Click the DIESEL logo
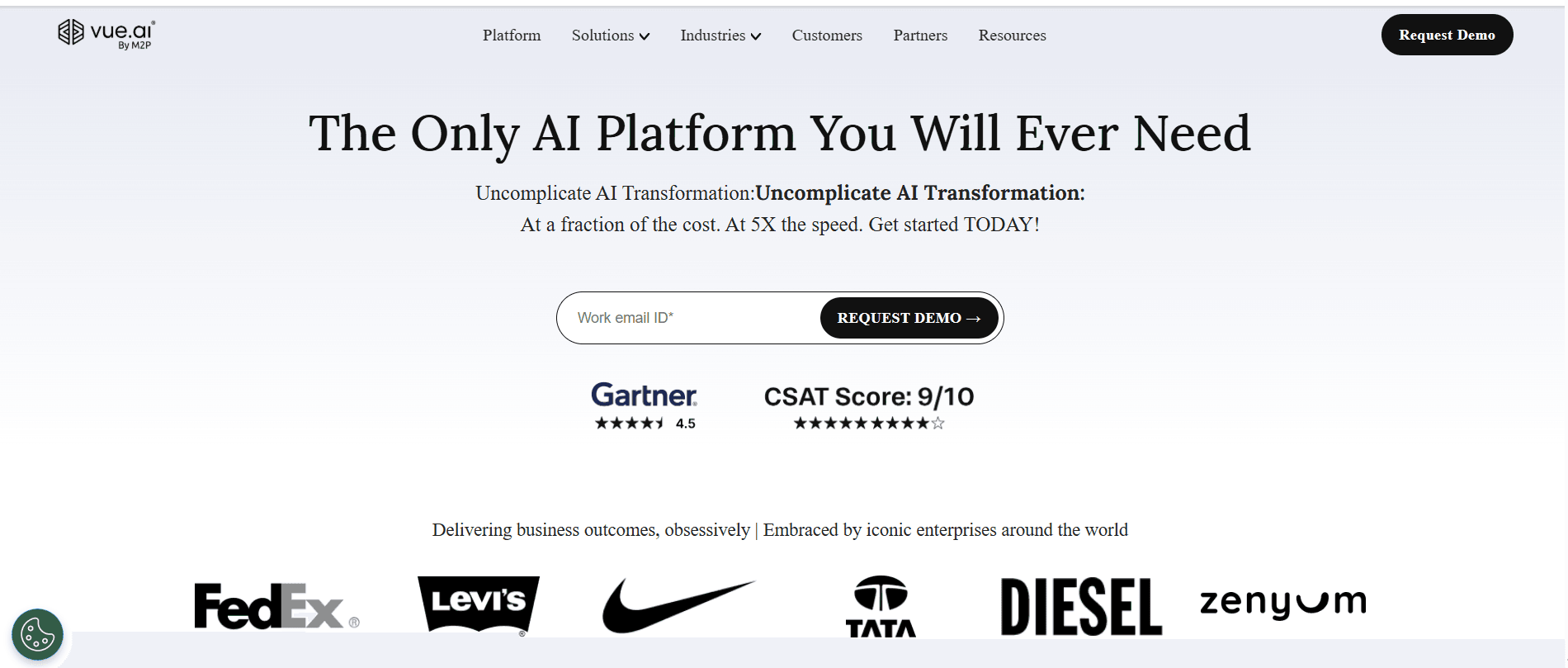 1080,606
